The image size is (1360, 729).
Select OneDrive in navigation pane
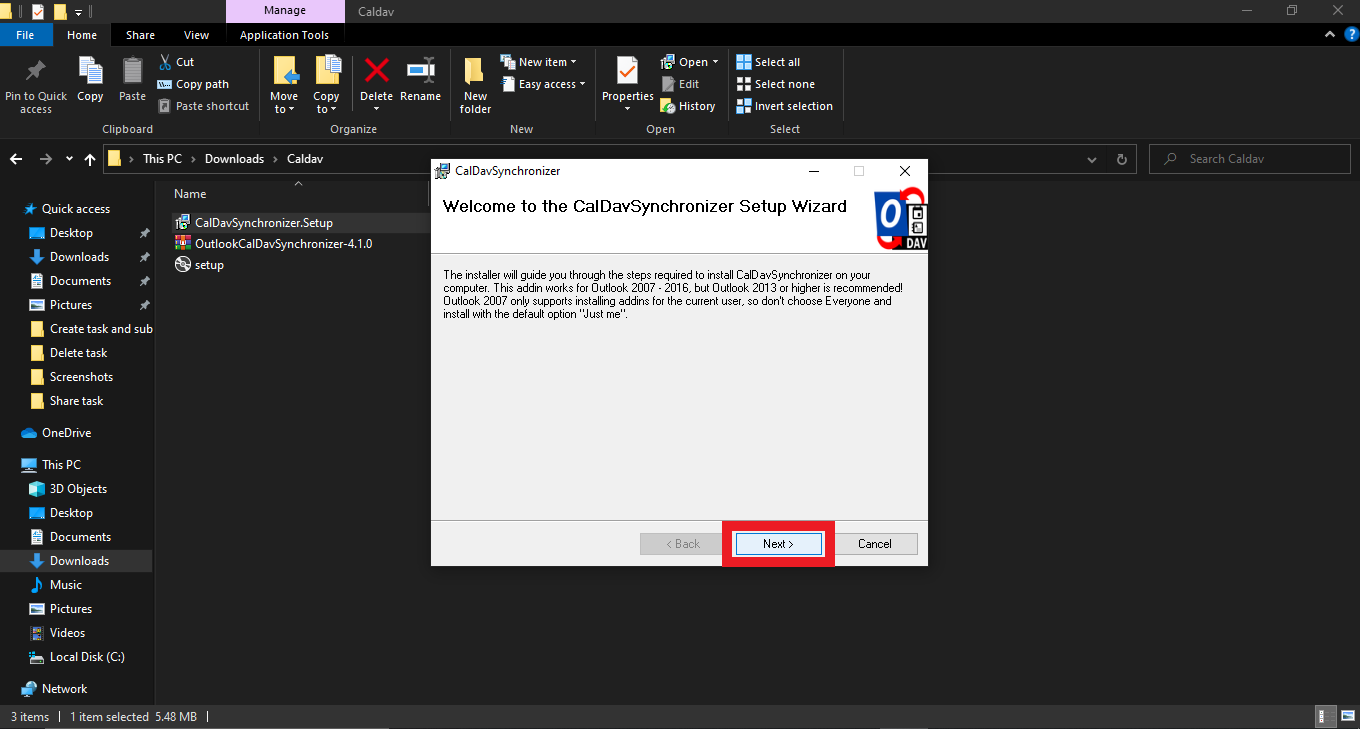tap(66, 433)
